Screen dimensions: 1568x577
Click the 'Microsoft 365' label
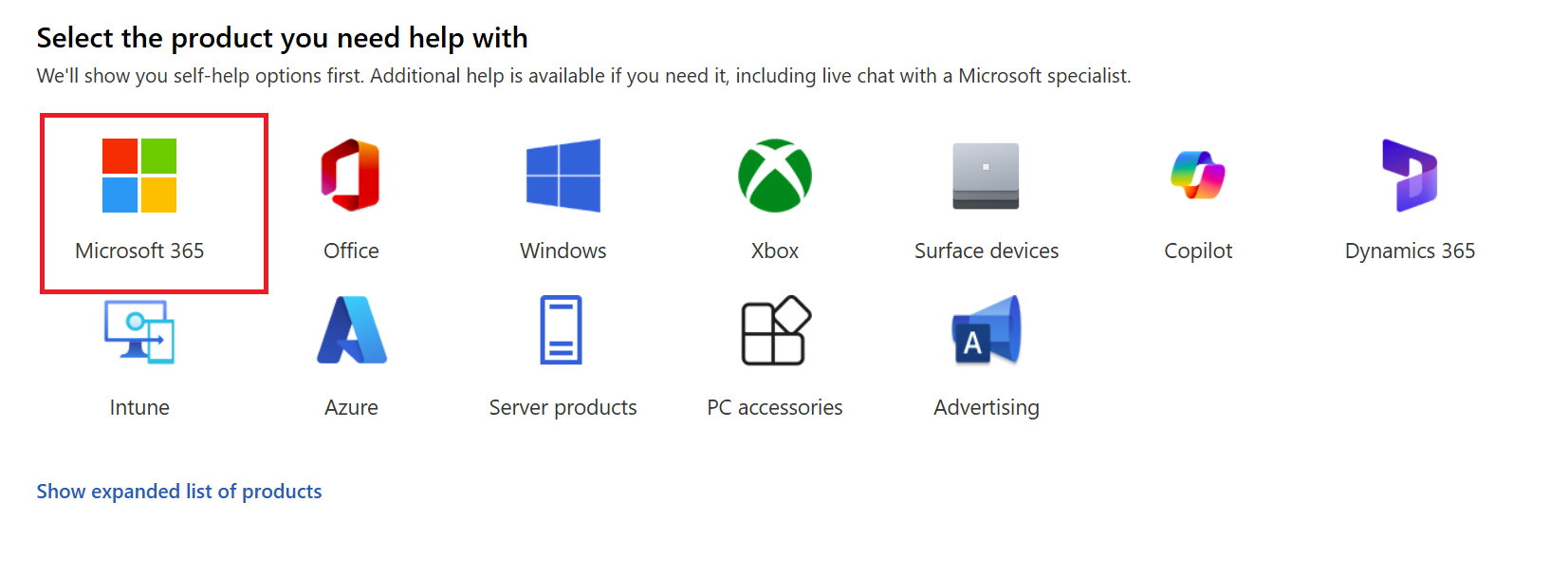click(x=139, y=251)
